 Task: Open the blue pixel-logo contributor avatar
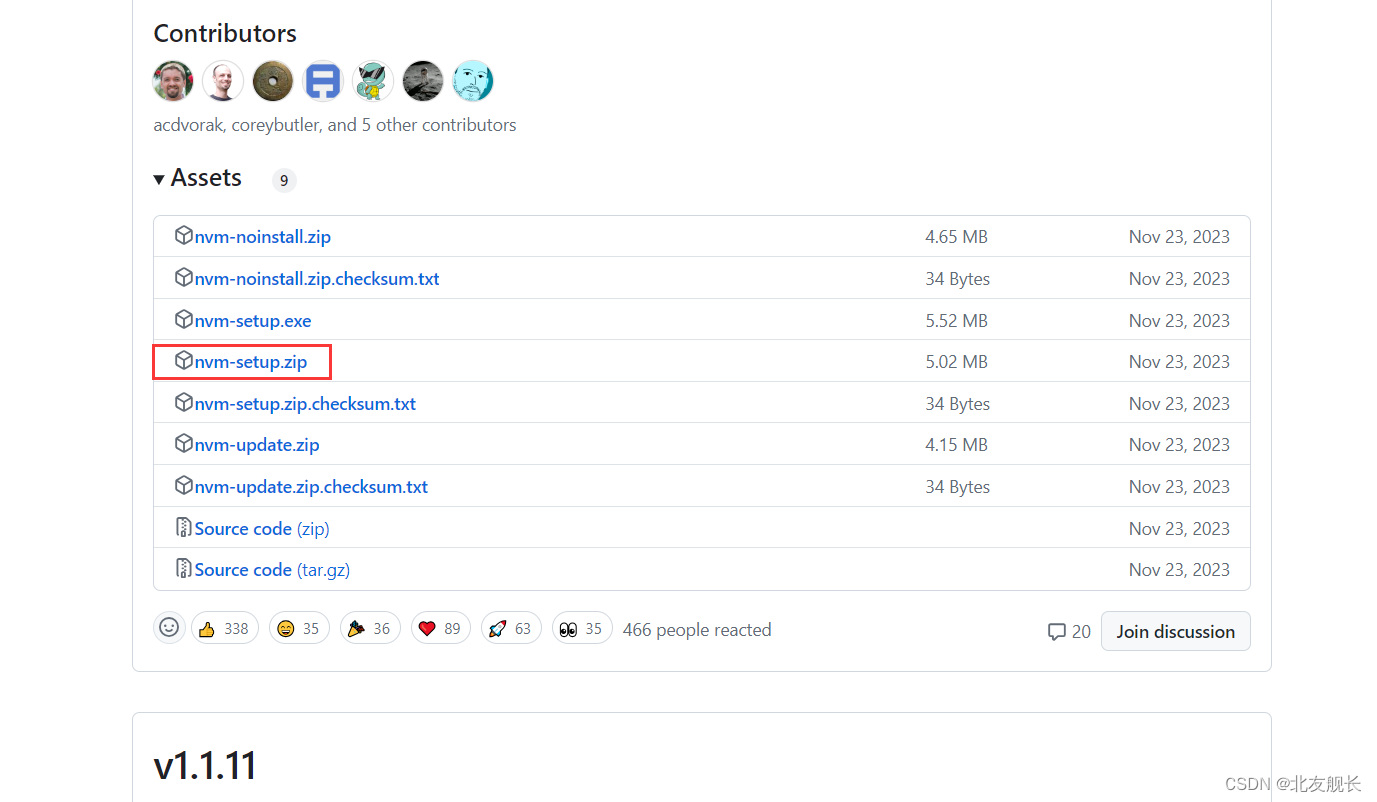[323, 81]
